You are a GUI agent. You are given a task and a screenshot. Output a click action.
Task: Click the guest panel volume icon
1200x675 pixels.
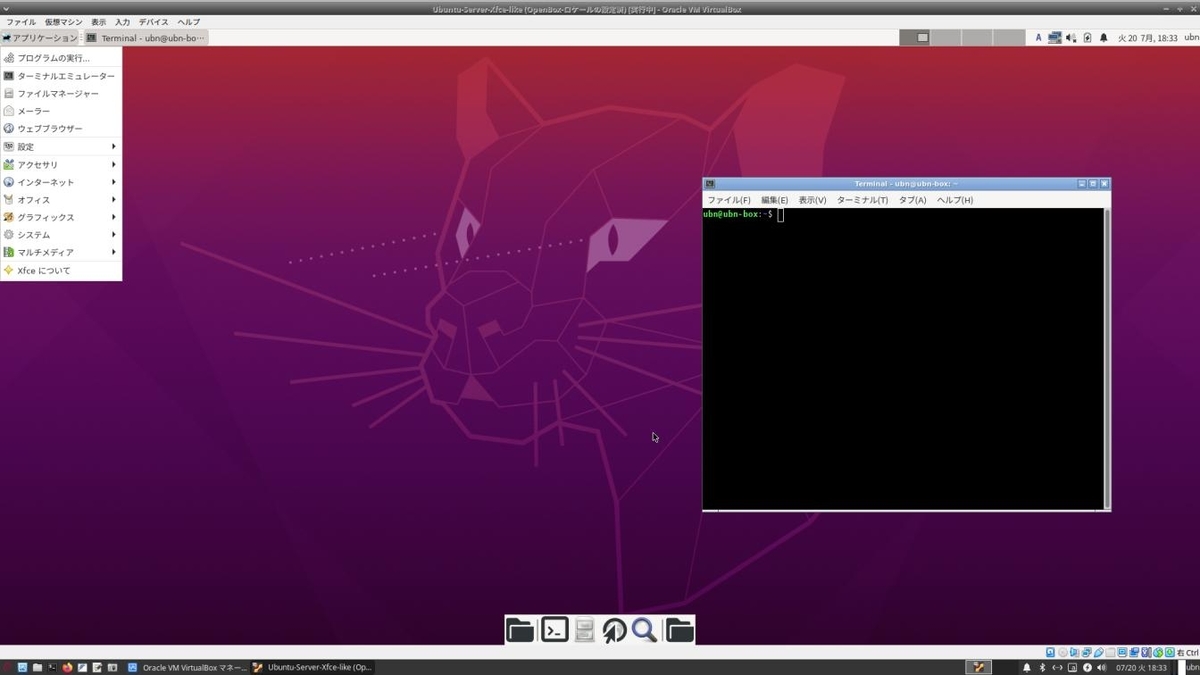click(x=1071, y=38)
